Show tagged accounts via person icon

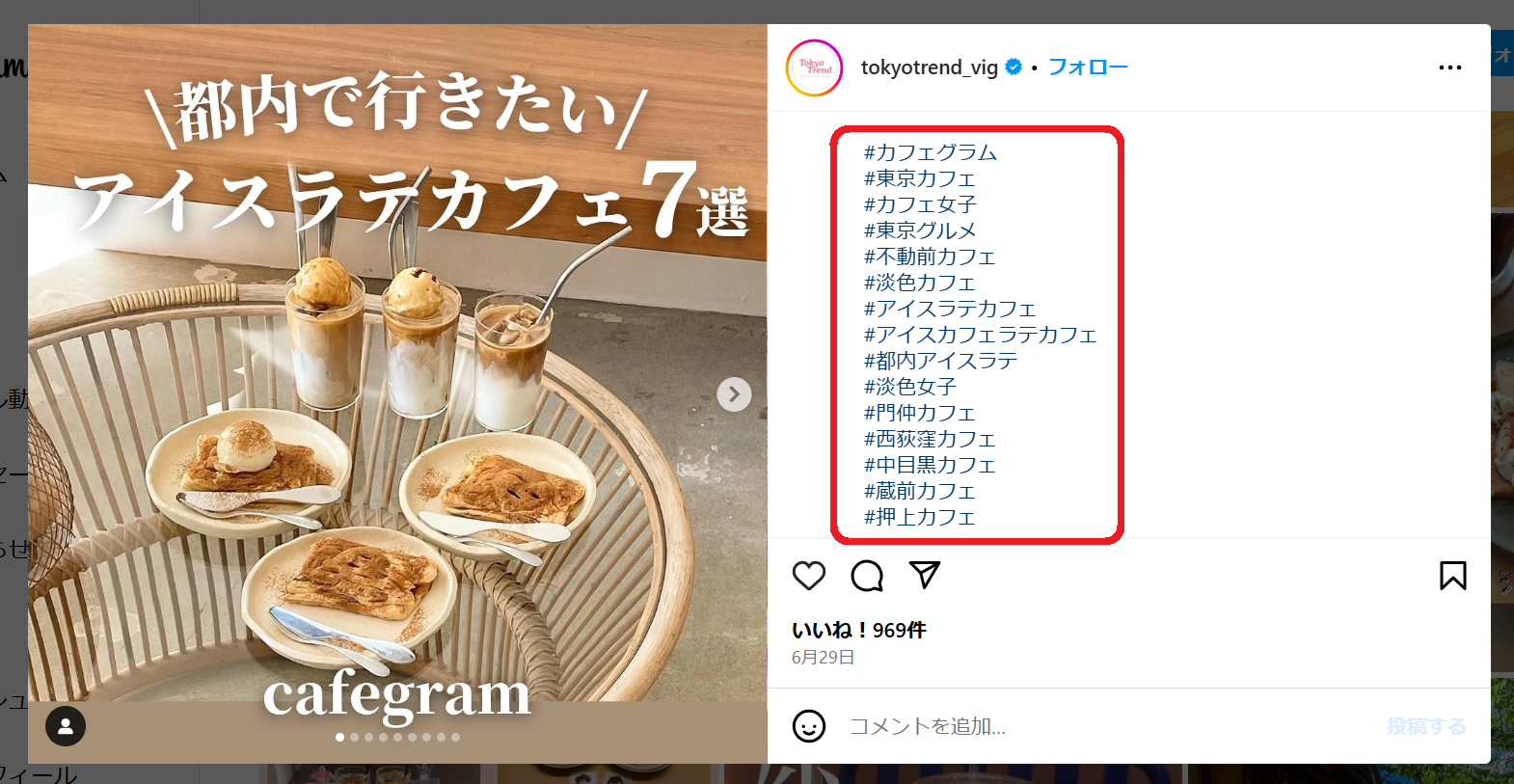pyautogui.click(x=66, y=726)
